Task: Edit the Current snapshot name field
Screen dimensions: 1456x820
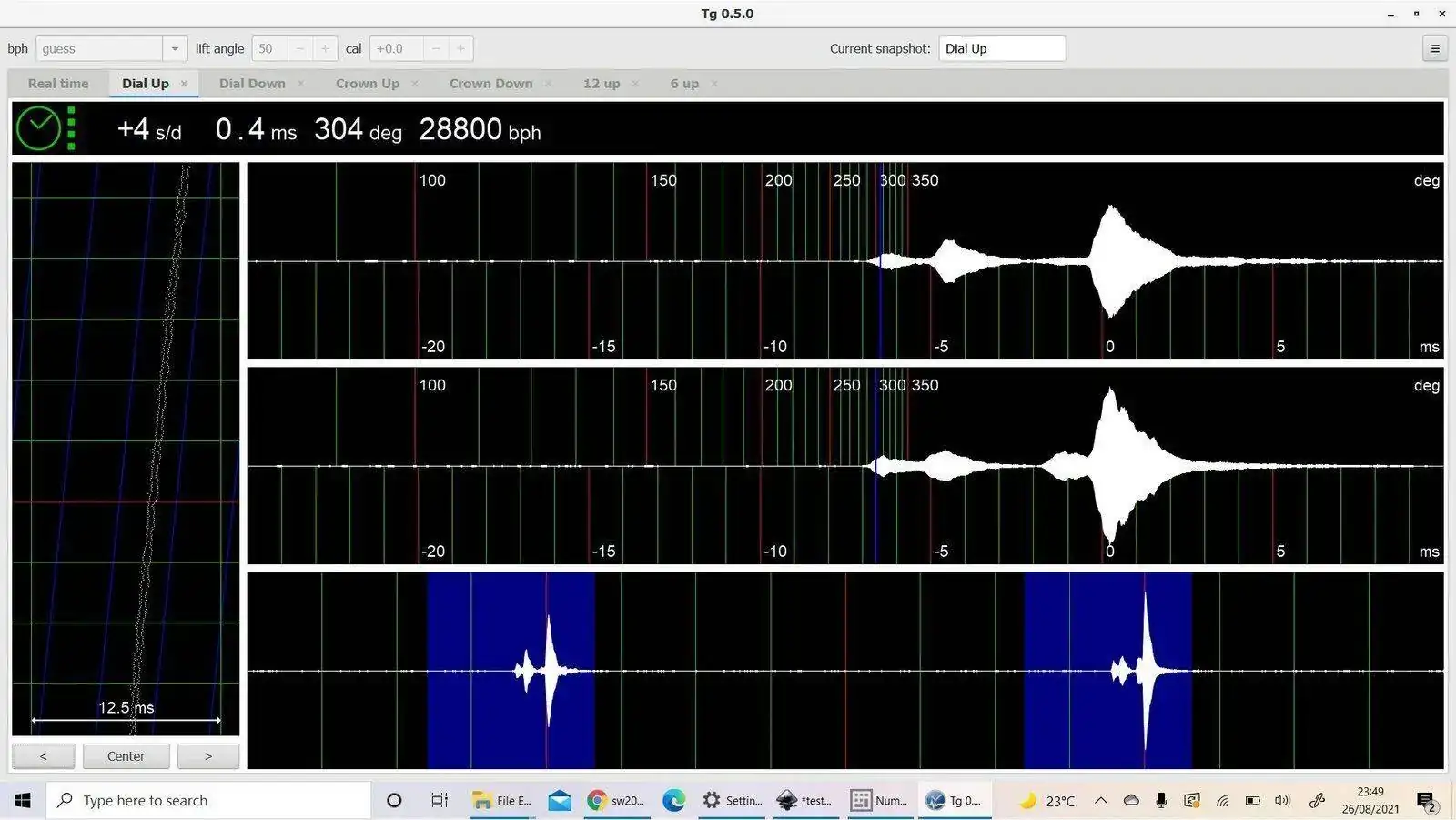Action: pyautogui.click(x=1002, y=49)
